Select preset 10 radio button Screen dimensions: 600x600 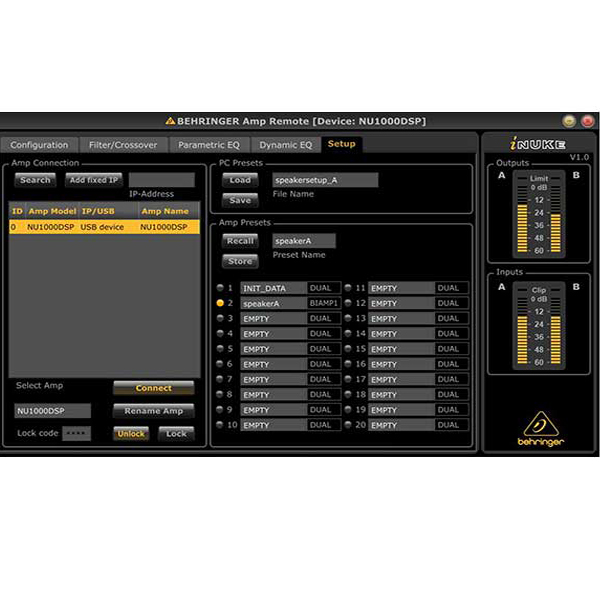(220, 425)
